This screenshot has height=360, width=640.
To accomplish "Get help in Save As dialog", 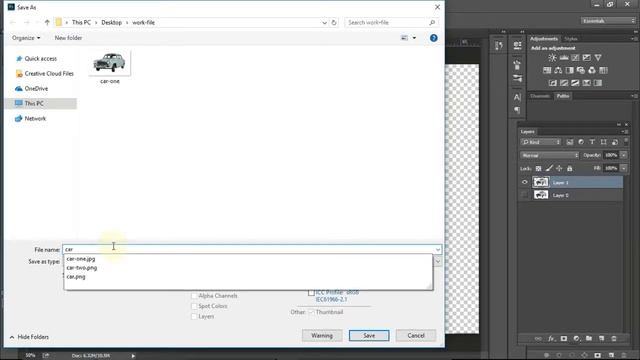I will click(433, 38).
